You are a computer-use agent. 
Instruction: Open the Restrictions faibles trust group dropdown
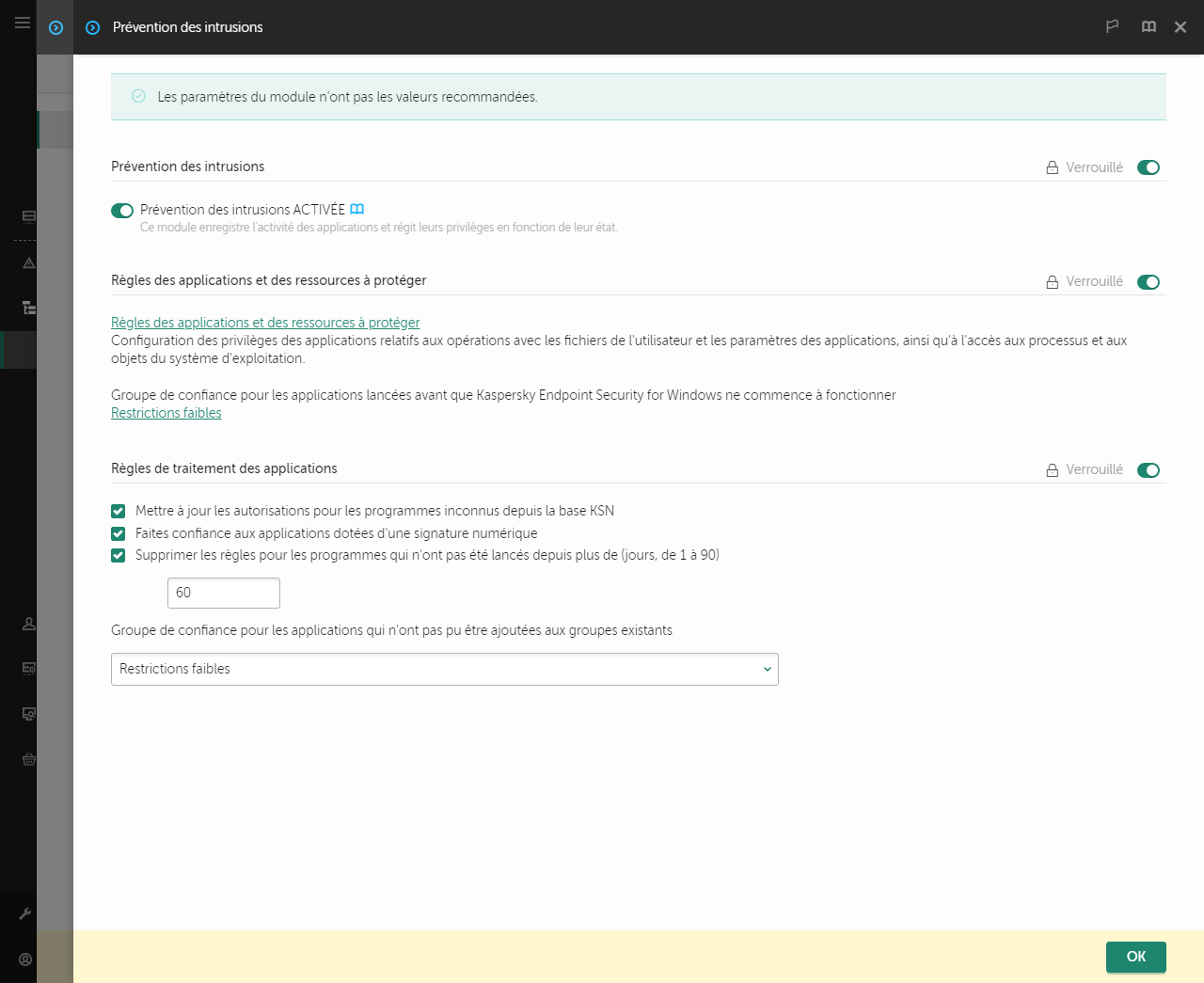click(444, 669)
